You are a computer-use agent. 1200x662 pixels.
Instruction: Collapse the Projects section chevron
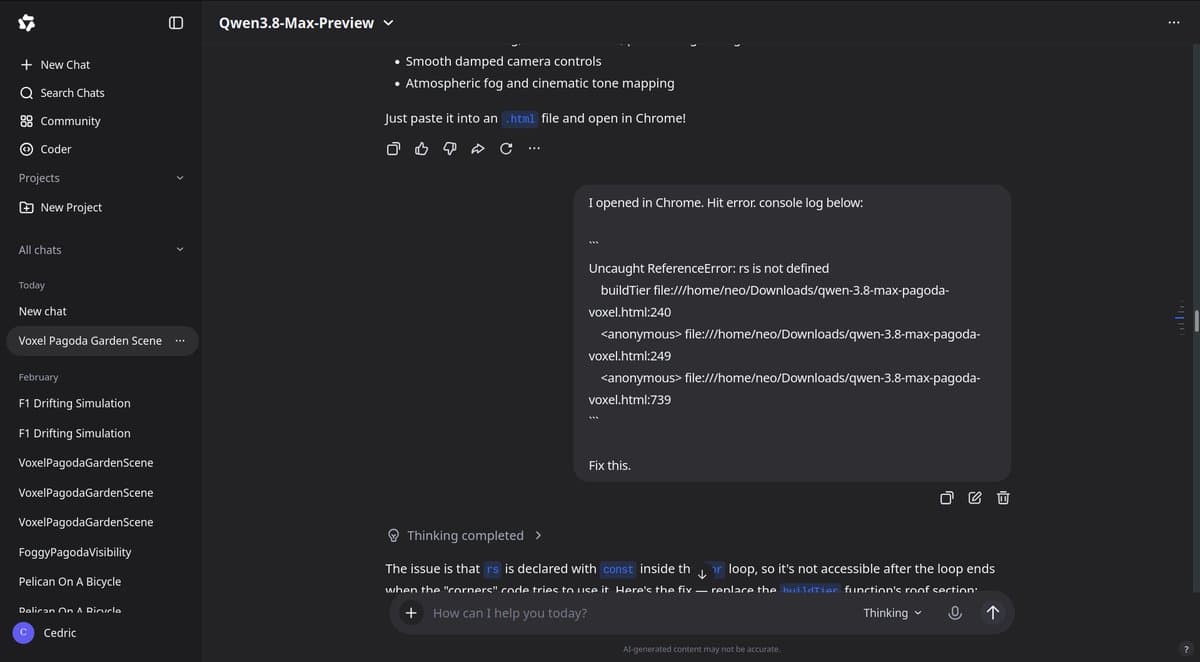[180, 178]
